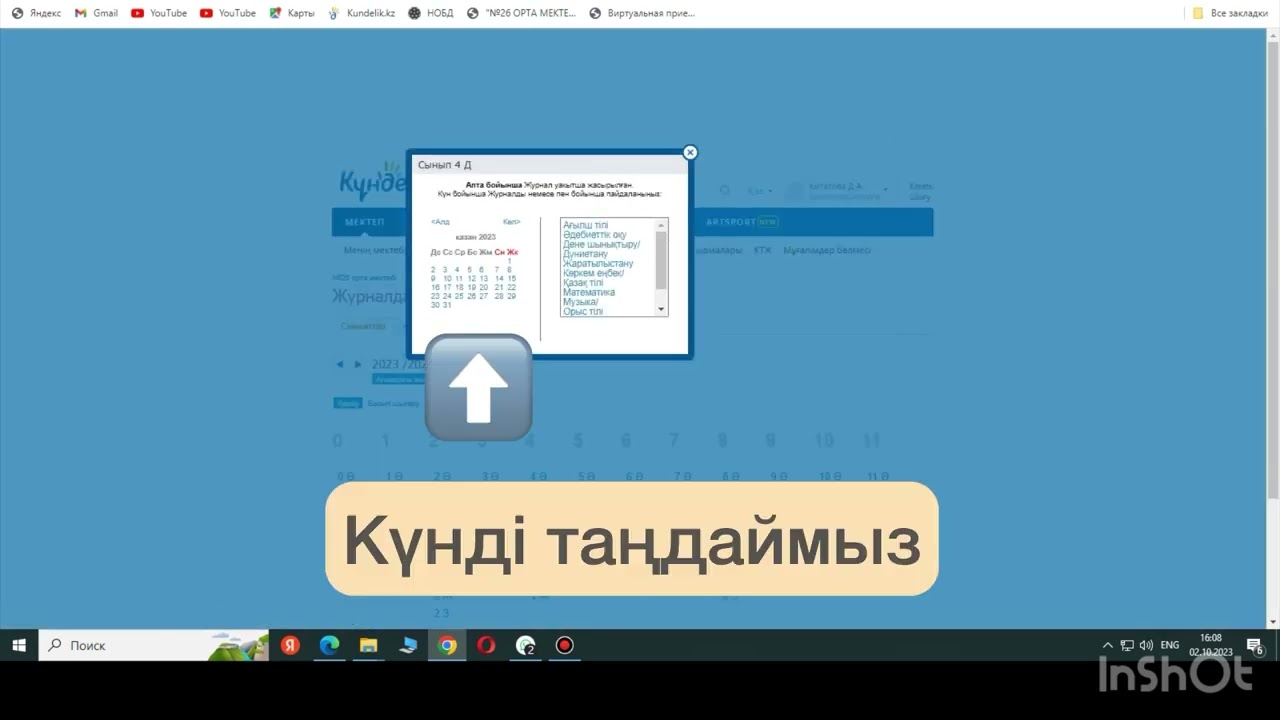Open the №26 ОРТА МЕКТЕ... bookmark

click(521, 13)
